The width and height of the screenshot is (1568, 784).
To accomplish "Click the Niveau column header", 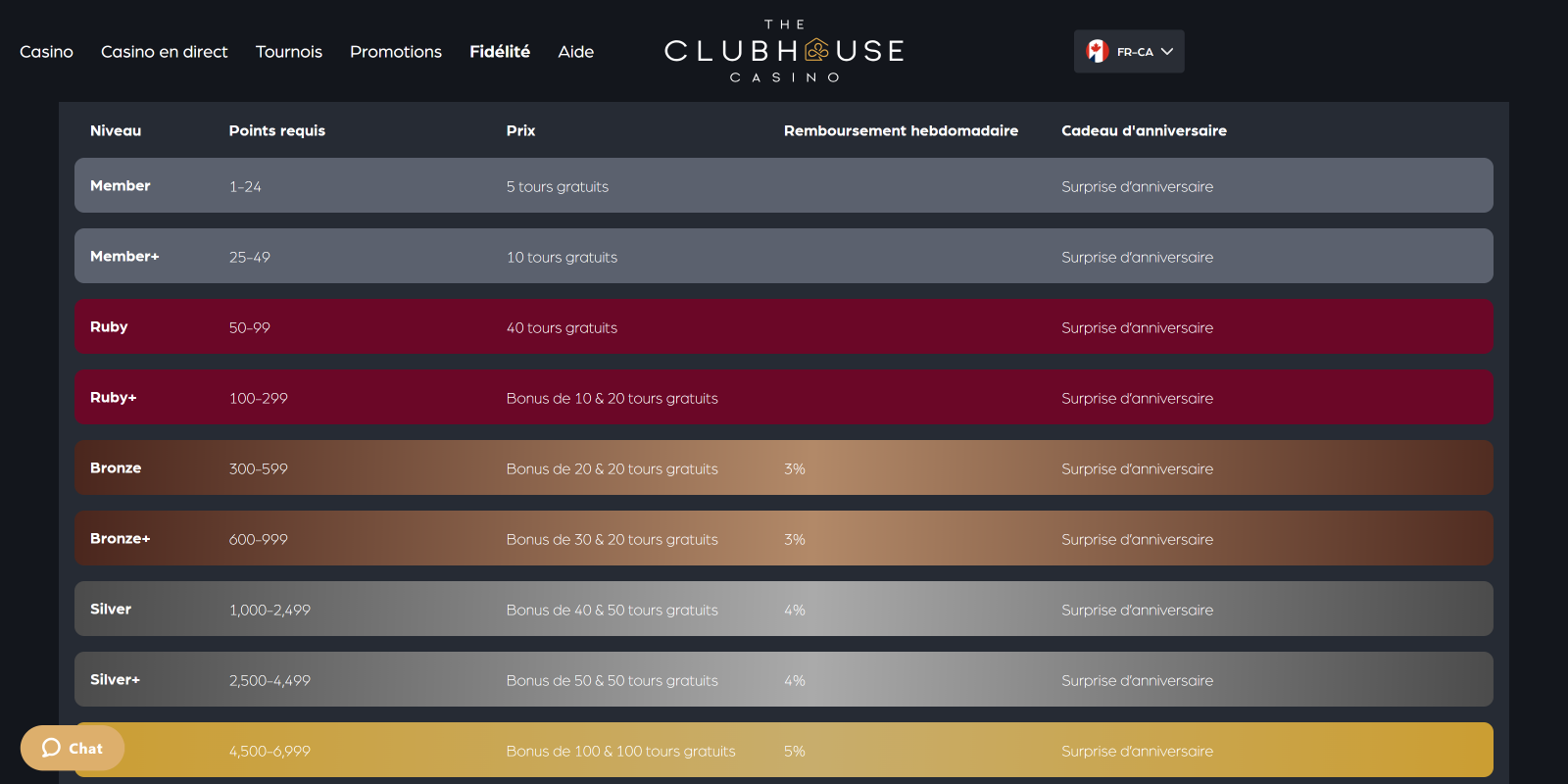I will pos(116,130).
